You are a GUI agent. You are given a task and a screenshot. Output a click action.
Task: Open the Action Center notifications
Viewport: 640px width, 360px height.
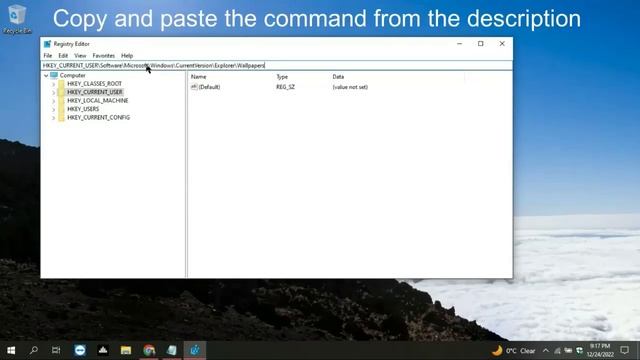(624, 350)
